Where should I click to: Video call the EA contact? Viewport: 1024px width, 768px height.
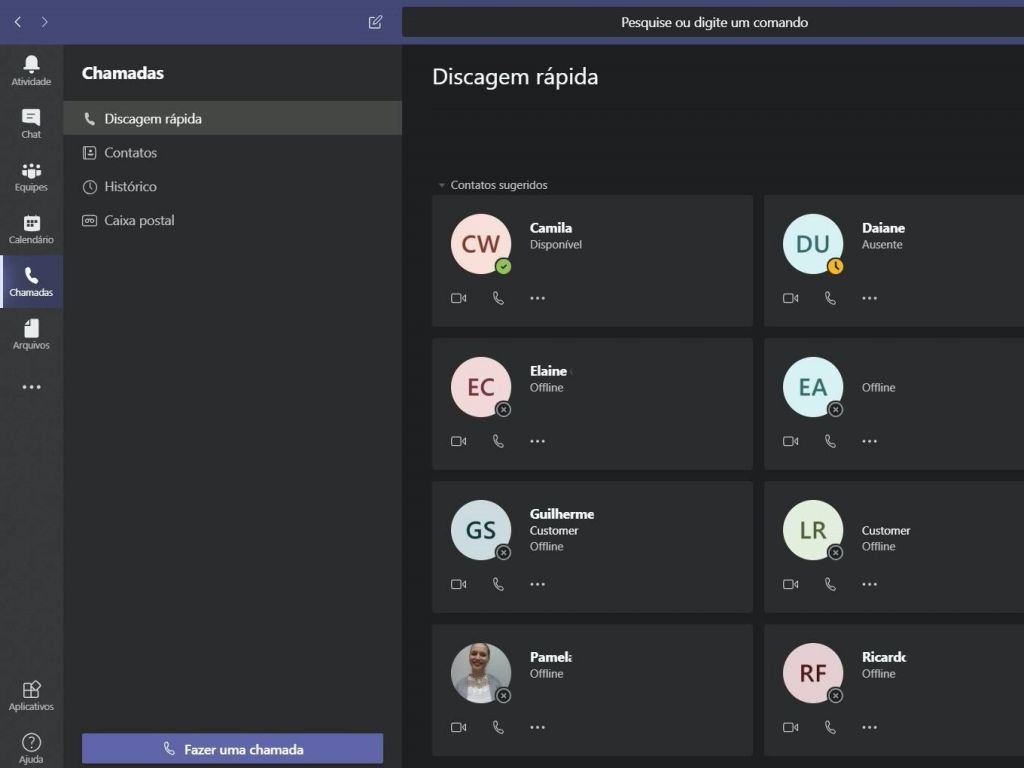790,441
